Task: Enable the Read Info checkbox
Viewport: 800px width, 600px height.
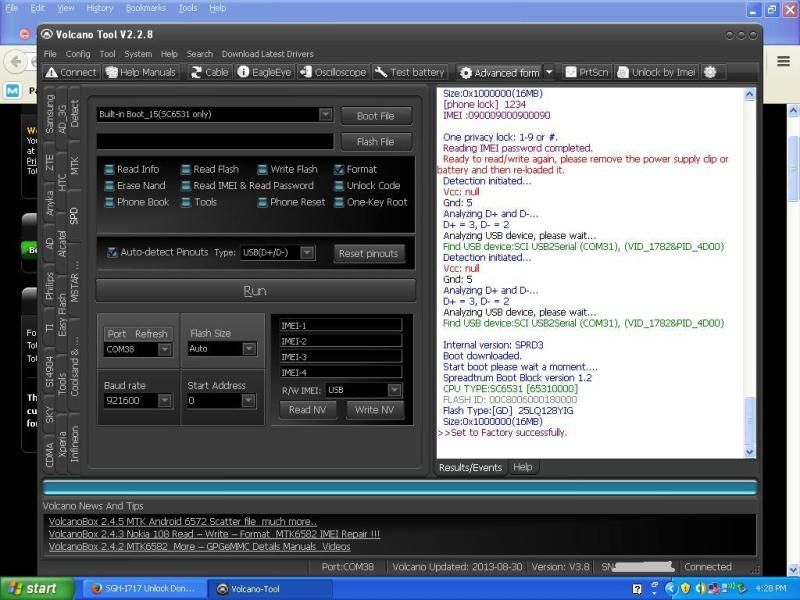Action: point(109,170)
